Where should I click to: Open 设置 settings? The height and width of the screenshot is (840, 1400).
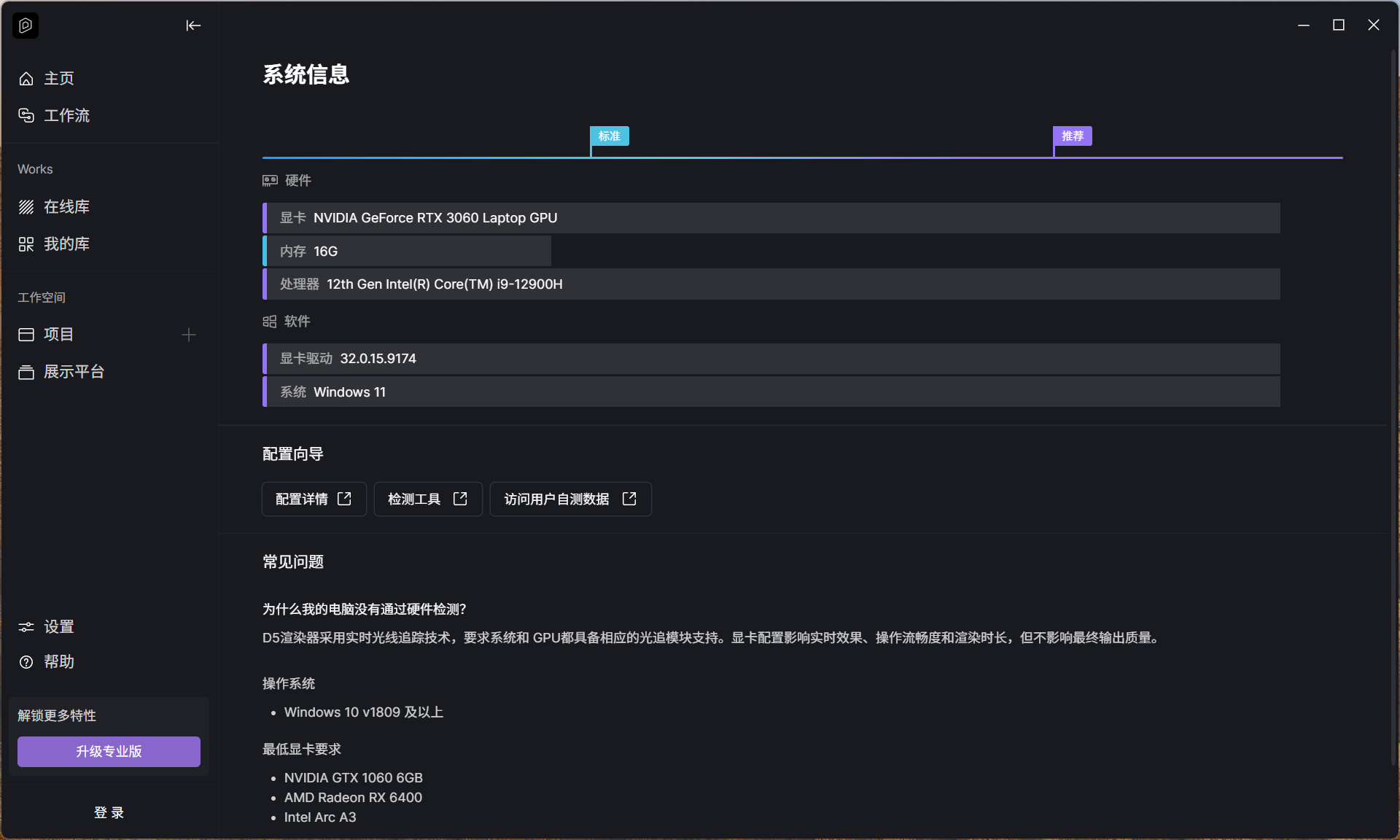58,626
